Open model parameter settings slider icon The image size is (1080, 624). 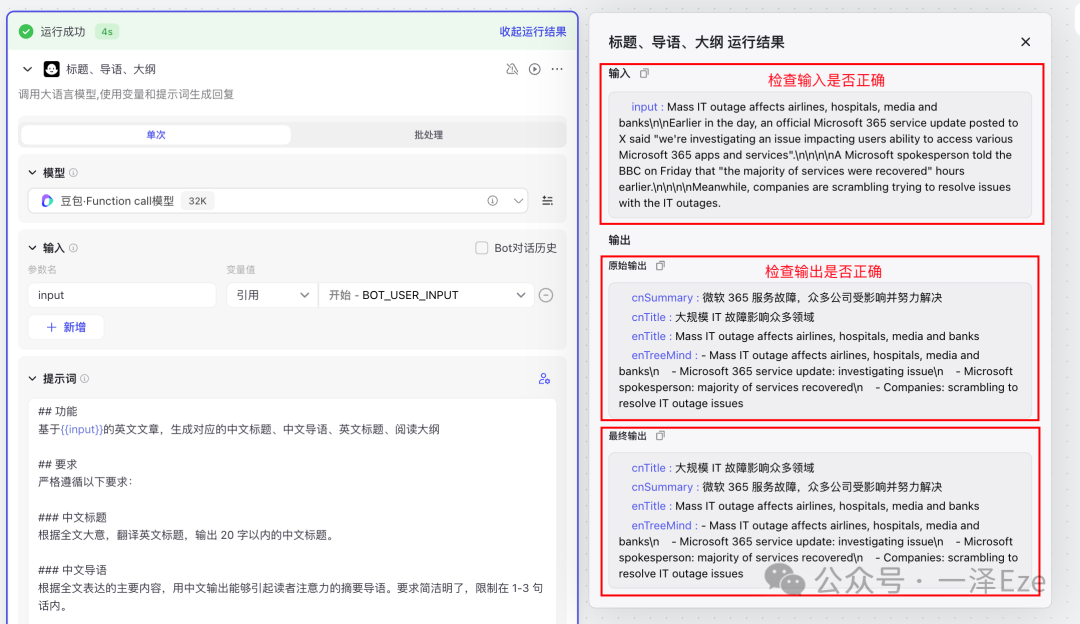548,200
